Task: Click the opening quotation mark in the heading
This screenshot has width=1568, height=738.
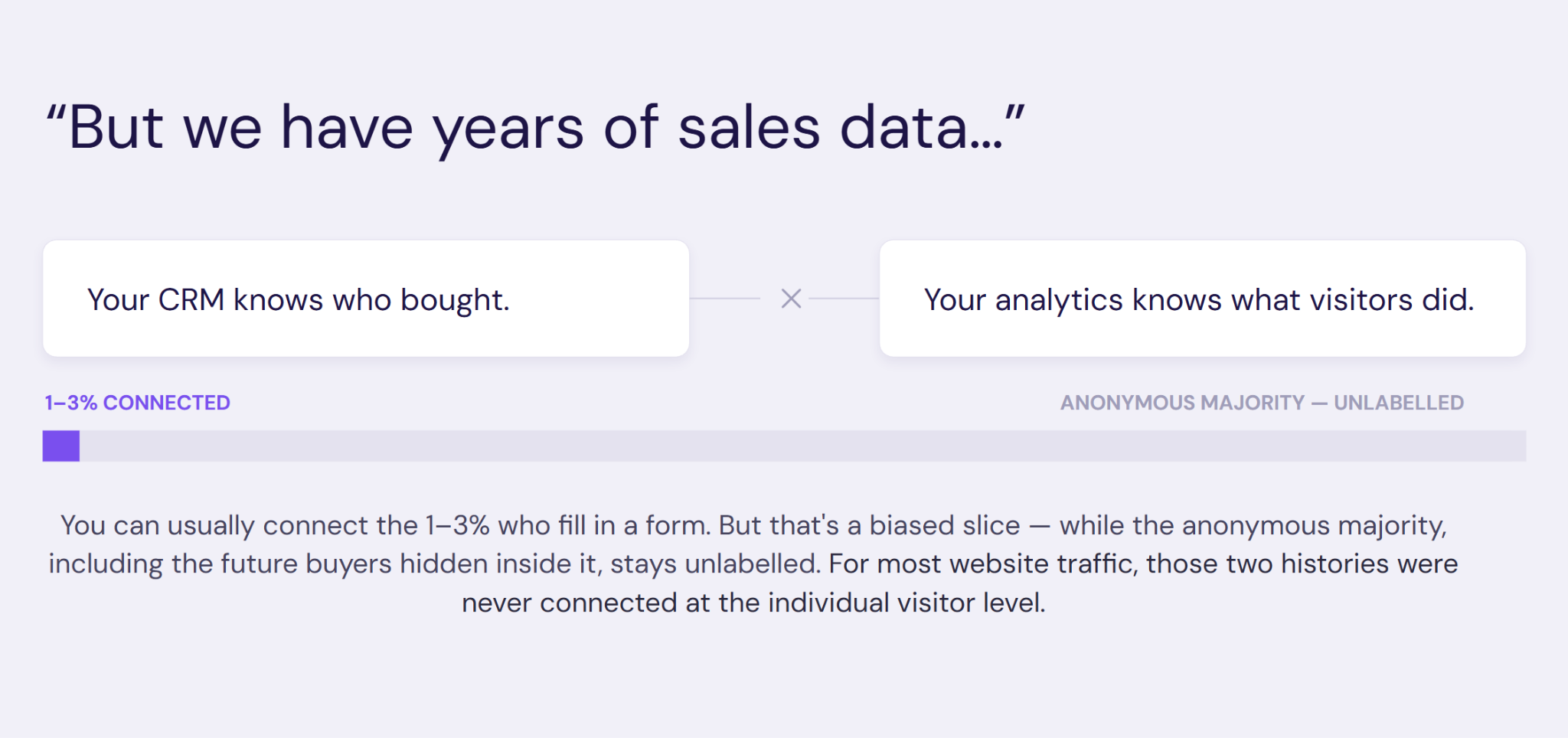Action: coord(56,115)
